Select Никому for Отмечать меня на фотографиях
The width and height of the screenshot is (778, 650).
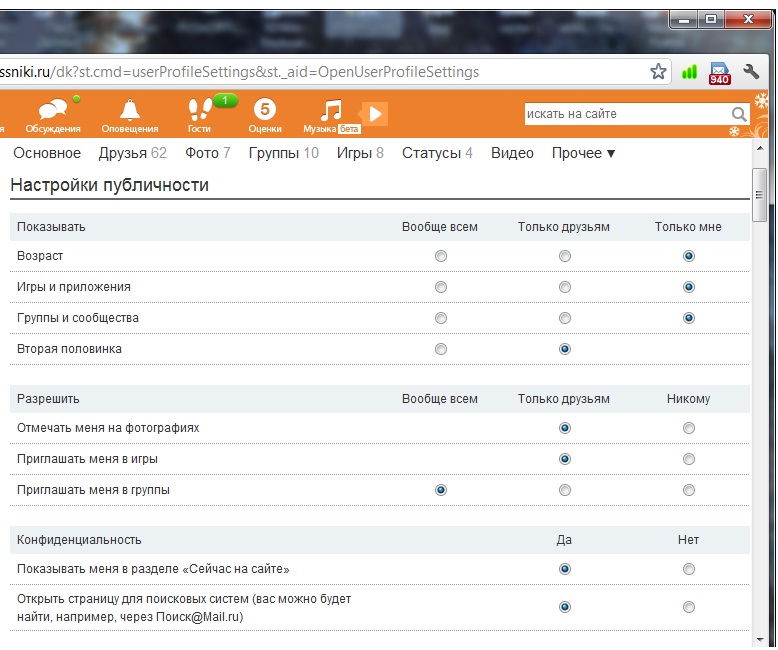click(688, 428)
